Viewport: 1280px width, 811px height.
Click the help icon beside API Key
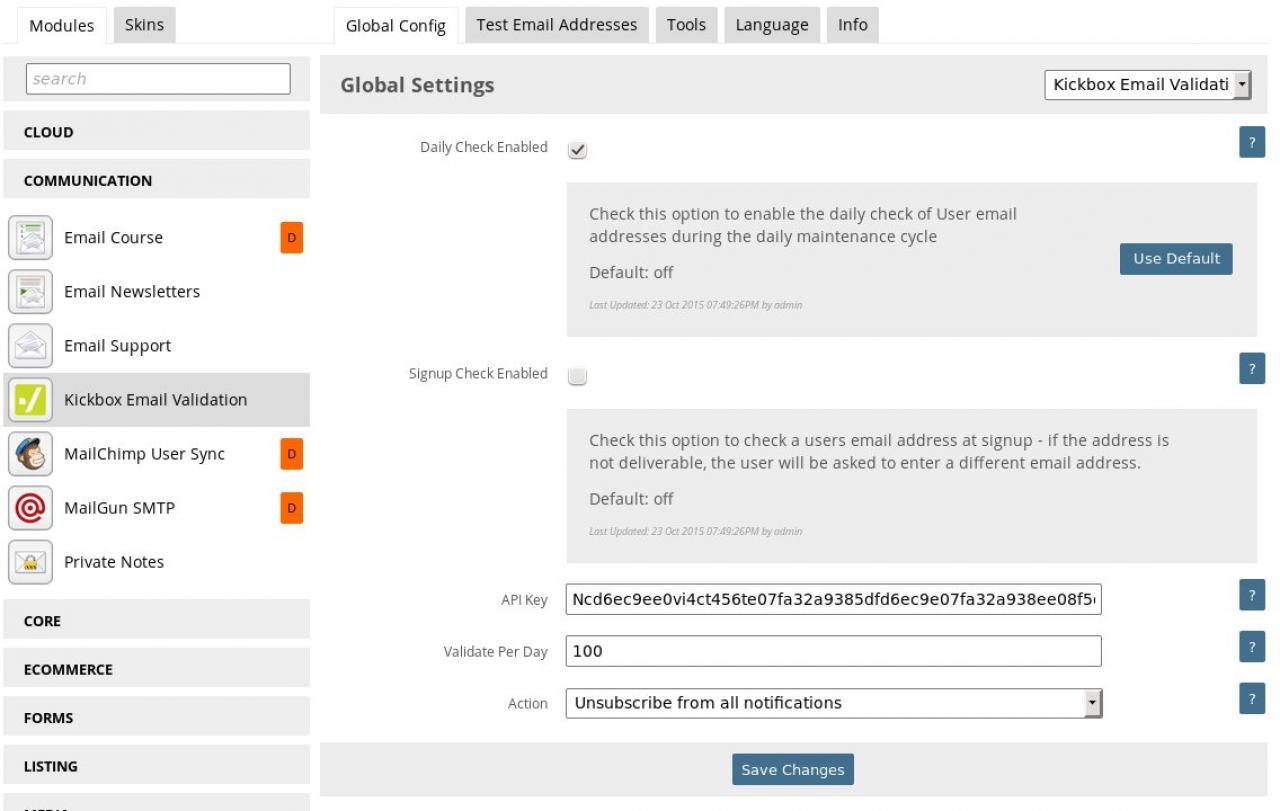tap(1251, 595)
